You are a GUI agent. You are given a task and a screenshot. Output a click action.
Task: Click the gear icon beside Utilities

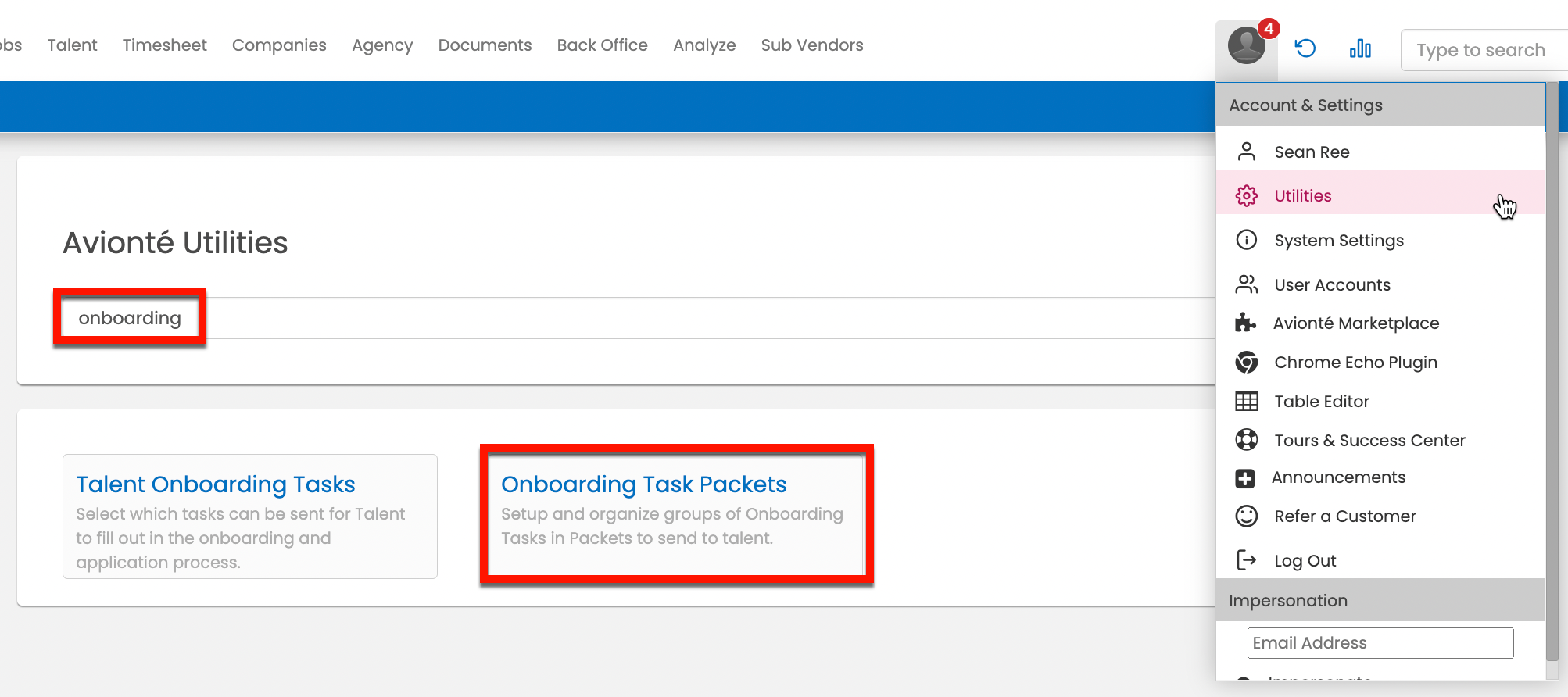tap(1246, 195)
